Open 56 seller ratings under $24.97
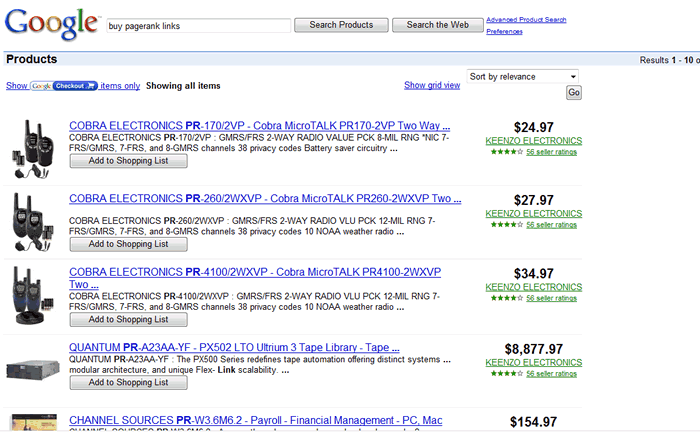The height and width of the screenshot is (432, 700). pyautogui.click(x=551, y=152)
